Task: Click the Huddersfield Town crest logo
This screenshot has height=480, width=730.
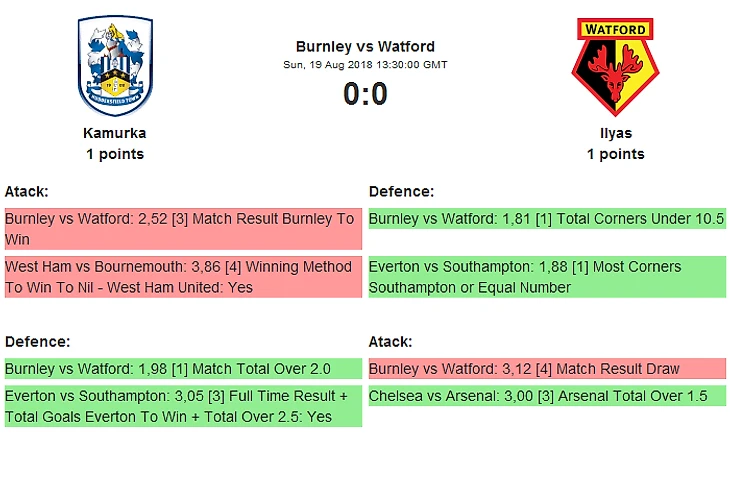Action: (115, 65)
